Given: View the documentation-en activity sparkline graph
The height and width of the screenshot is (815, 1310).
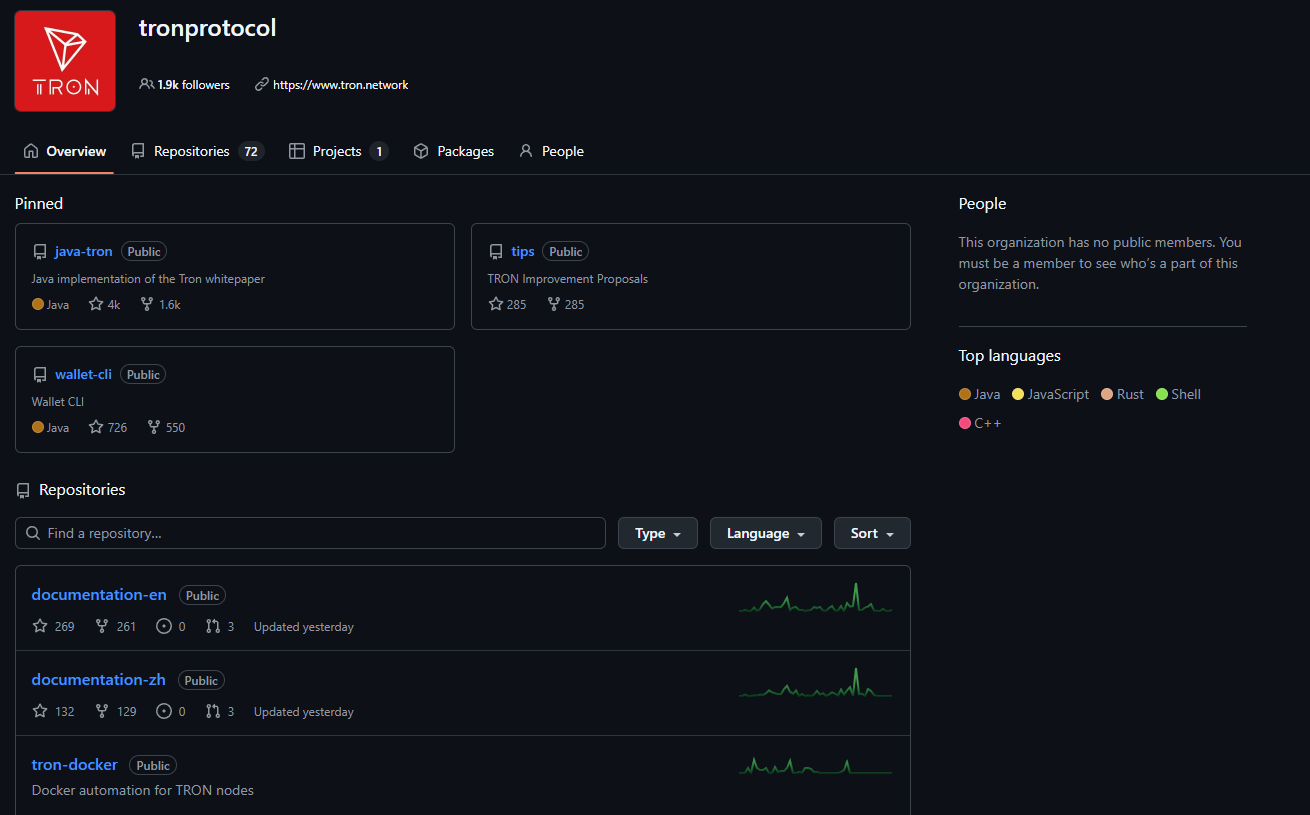Looking at the screenshot, I should (x=815, y=598).
